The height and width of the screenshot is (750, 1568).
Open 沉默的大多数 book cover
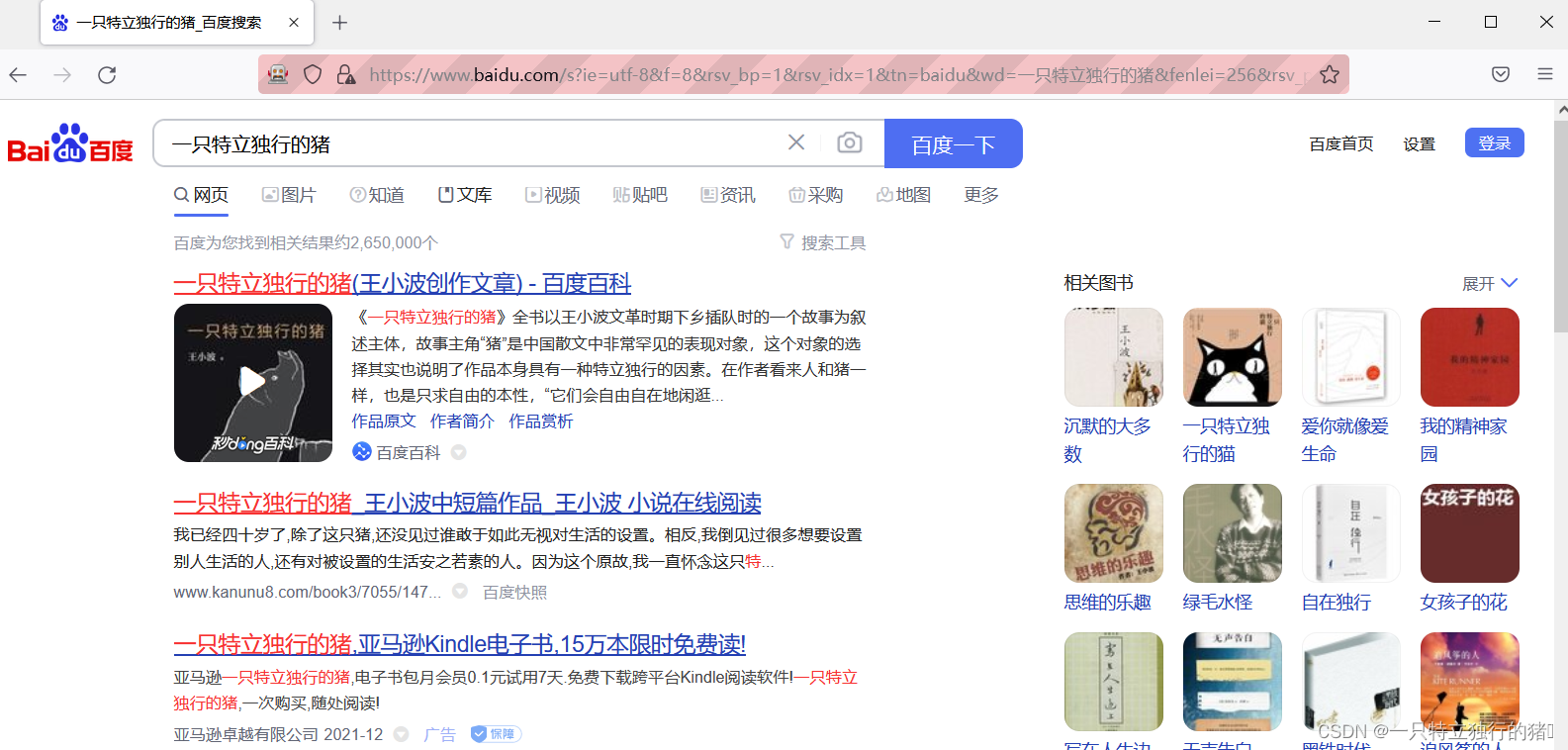pyautogui.click(x=1114, y=357)
